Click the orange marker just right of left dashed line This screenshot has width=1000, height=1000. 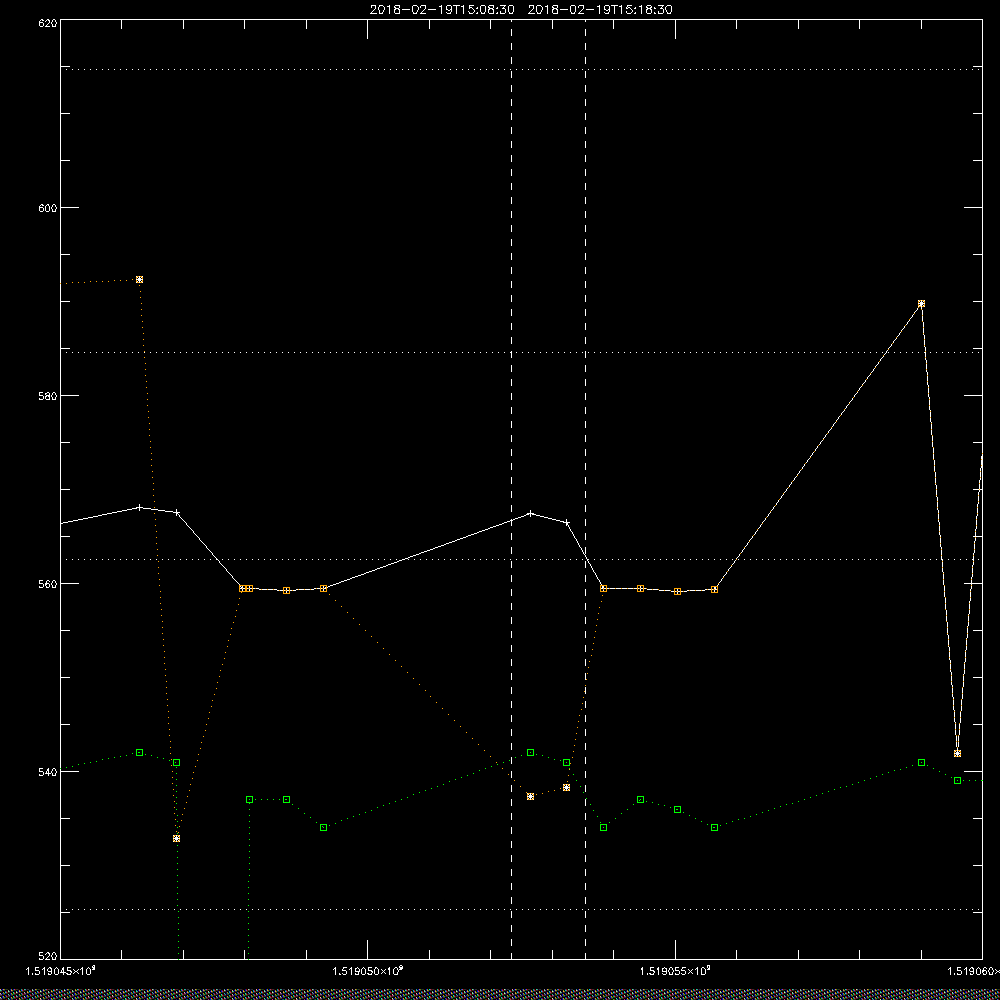pyautogui.click(x=531, y=797)
